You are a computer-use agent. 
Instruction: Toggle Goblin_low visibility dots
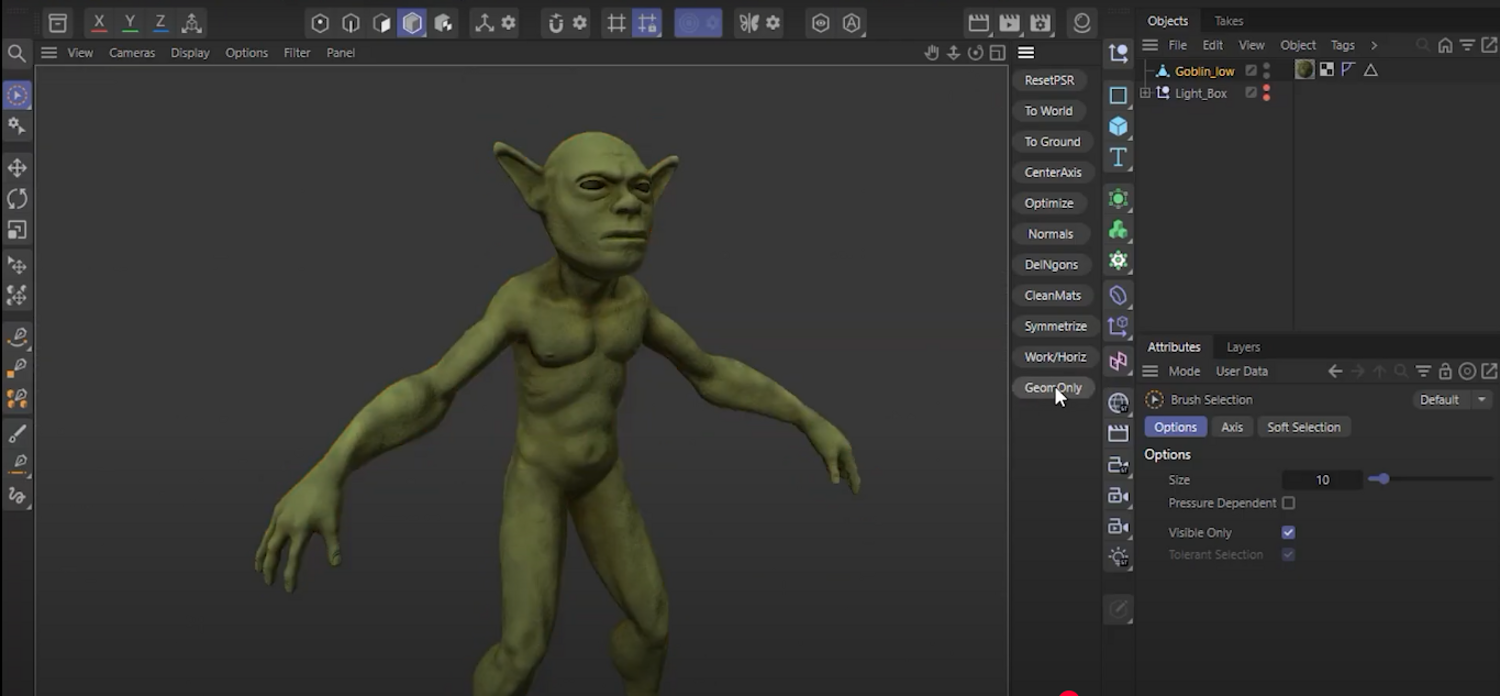point(1266,71)
